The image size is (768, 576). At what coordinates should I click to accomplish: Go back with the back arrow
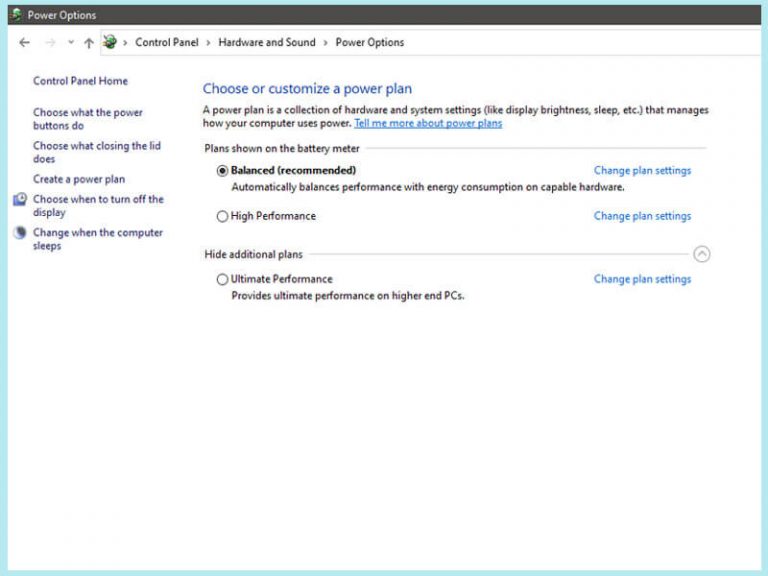(x=24, y=43)
